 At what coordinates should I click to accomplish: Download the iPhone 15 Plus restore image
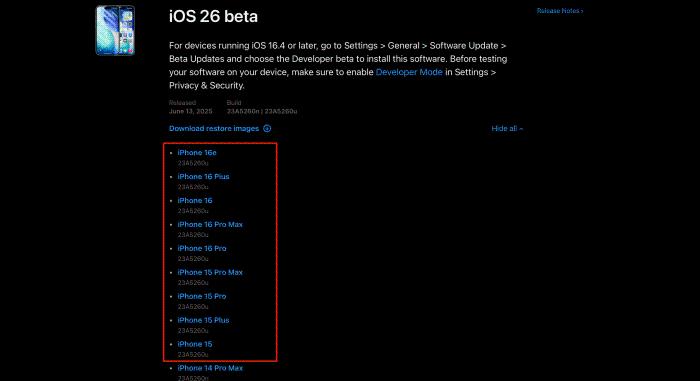click(203, 320)
